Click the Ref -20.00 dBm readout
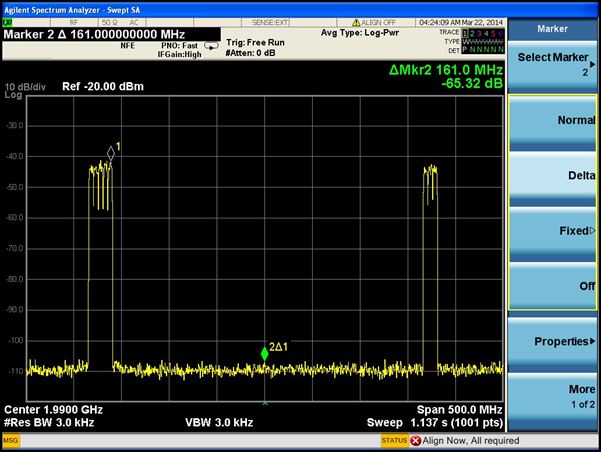Viewport: 601px width, 452px height. (103, 86)
